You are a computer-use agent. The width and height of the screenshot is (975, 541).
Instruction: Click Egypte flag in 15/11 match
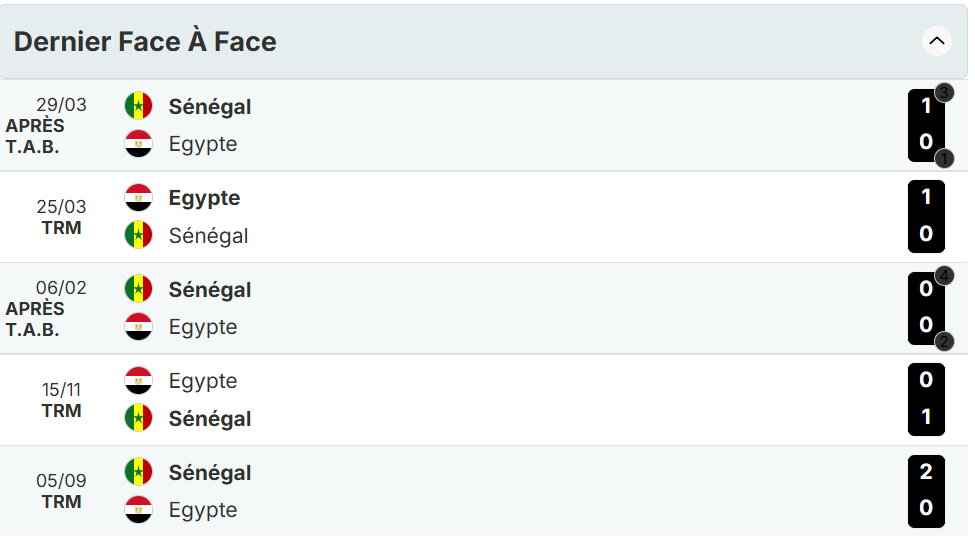138,381
